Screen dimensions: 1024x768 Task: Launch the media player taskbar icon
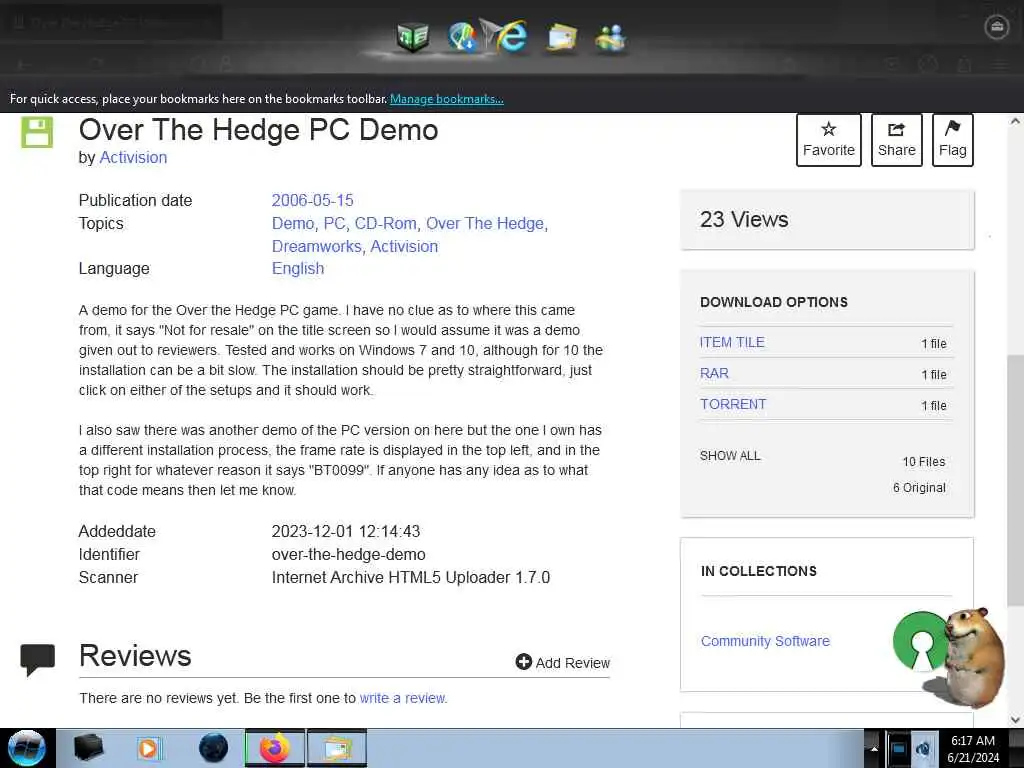[x=148, y=748]
